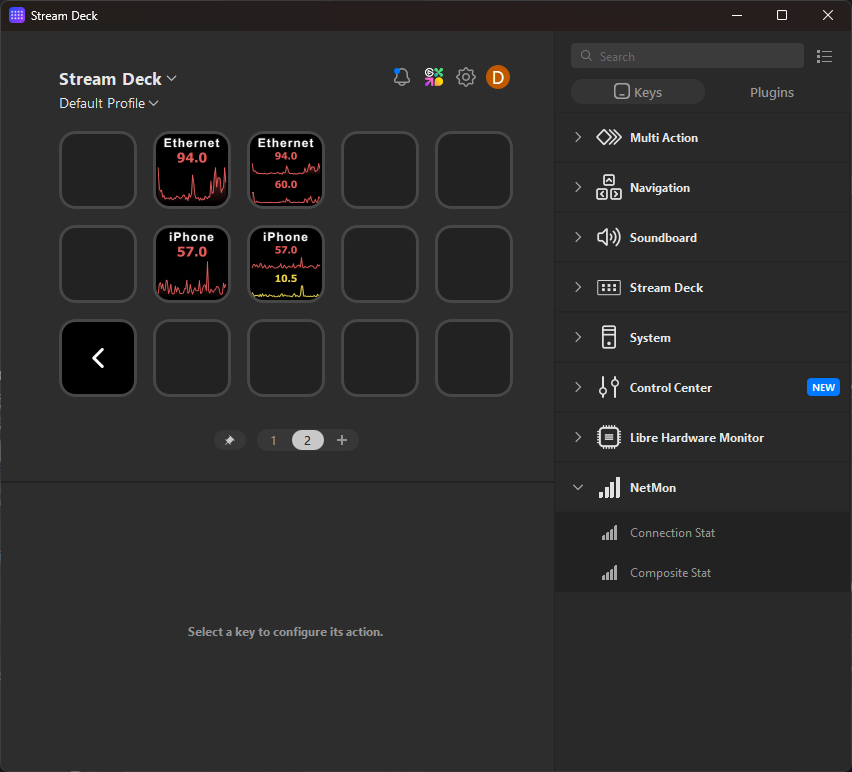Select the Connection Stat action label

click(x=672, y=533)
